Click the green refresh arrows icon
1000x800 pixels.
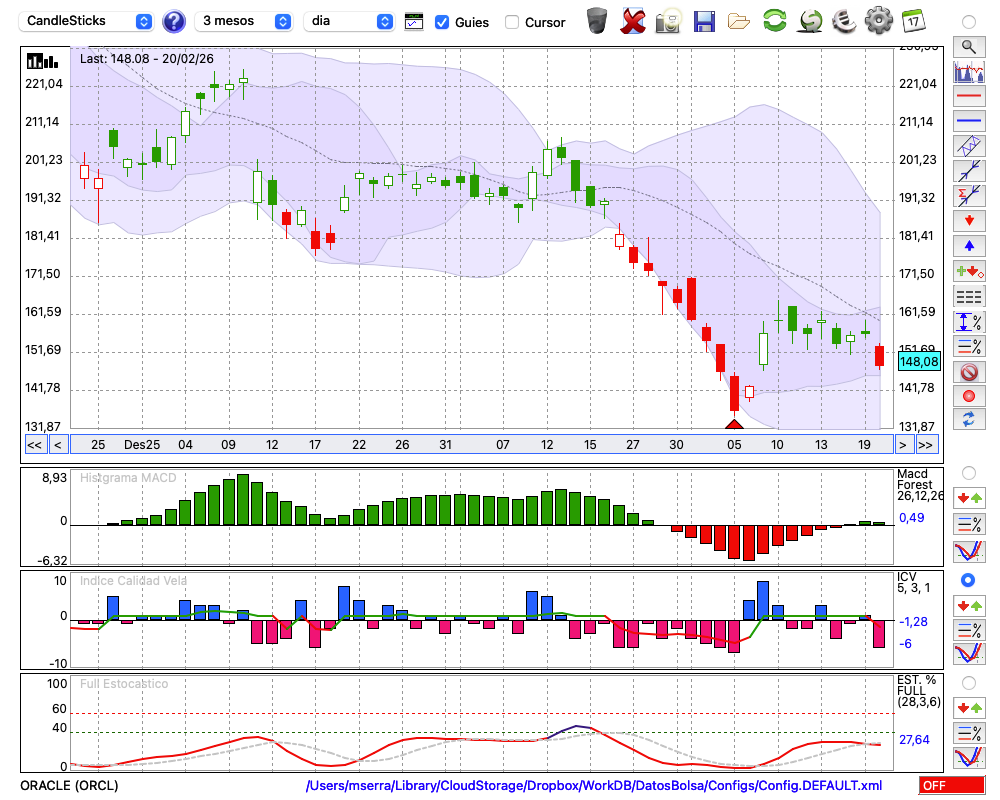pyautogui.click(x=774, y=20)
